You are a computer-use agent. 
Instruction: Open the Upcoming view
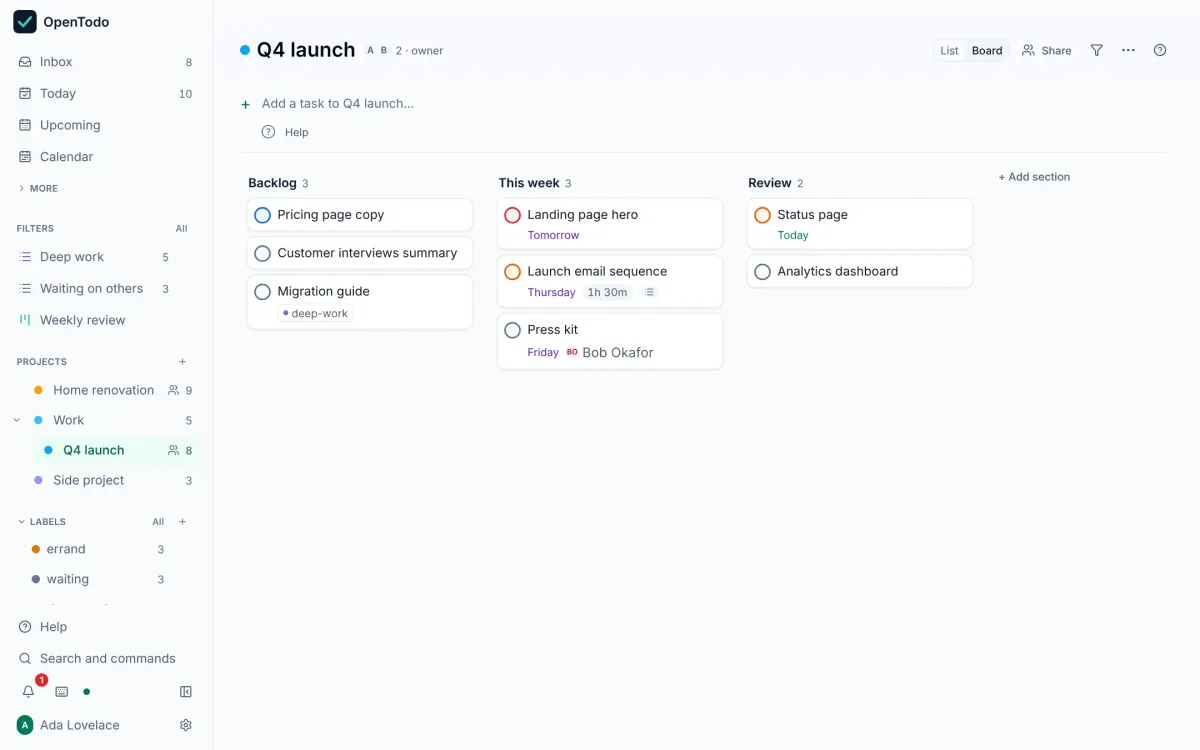pos(106,125)
